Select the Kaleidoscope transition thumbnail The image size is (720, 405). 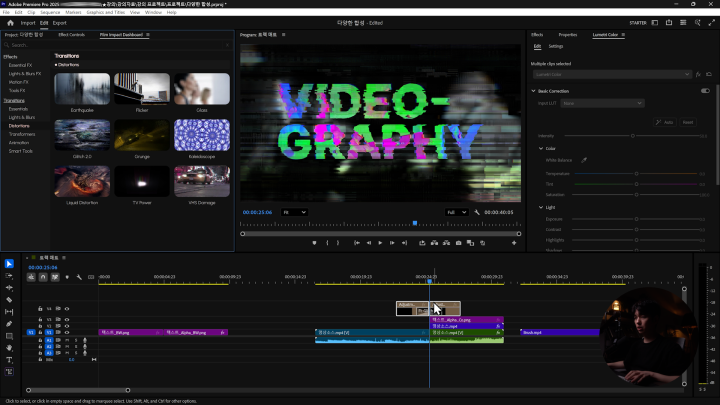tap(201, 135)
